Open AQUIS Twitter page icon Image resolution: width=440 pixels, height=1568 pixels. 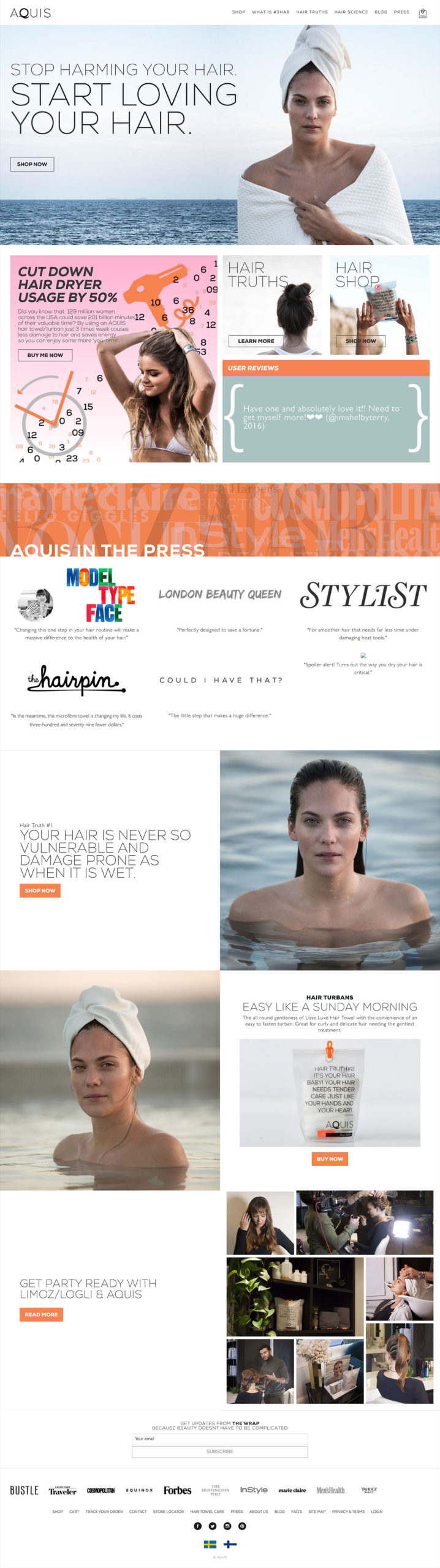(x=213, y=1526)
